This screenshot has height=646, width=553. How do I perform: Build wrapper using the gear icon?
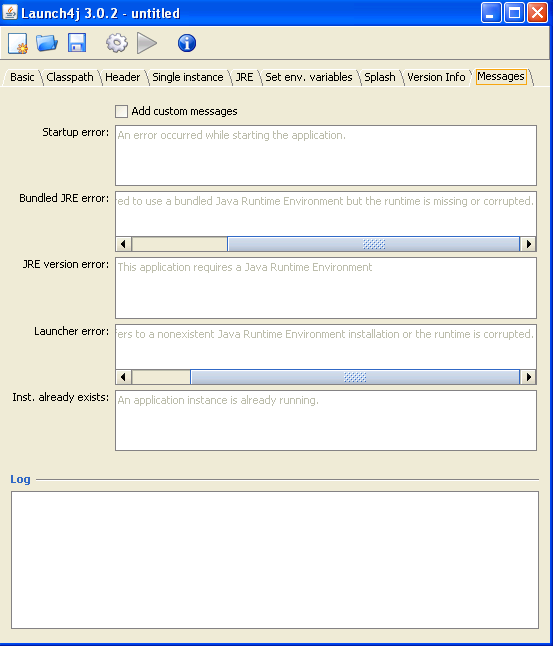117,43
